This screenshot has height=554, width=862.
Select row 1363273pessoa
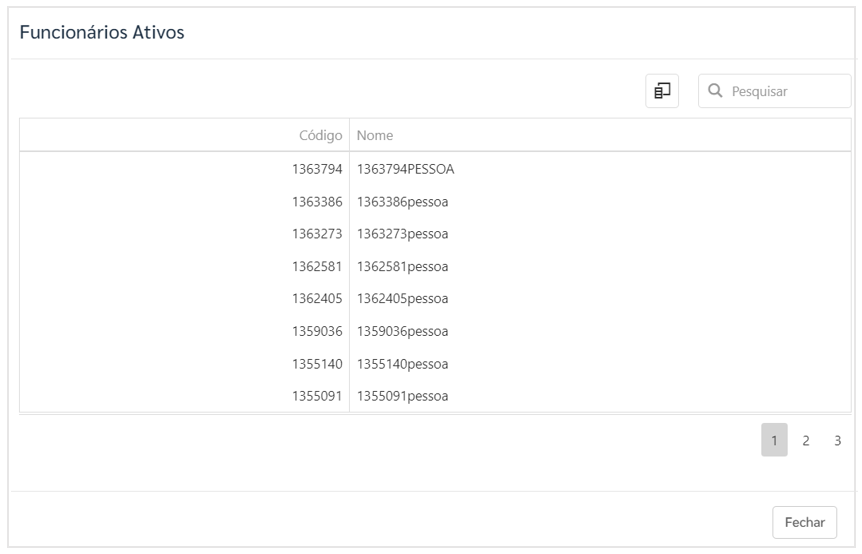(x=435, y=234)
